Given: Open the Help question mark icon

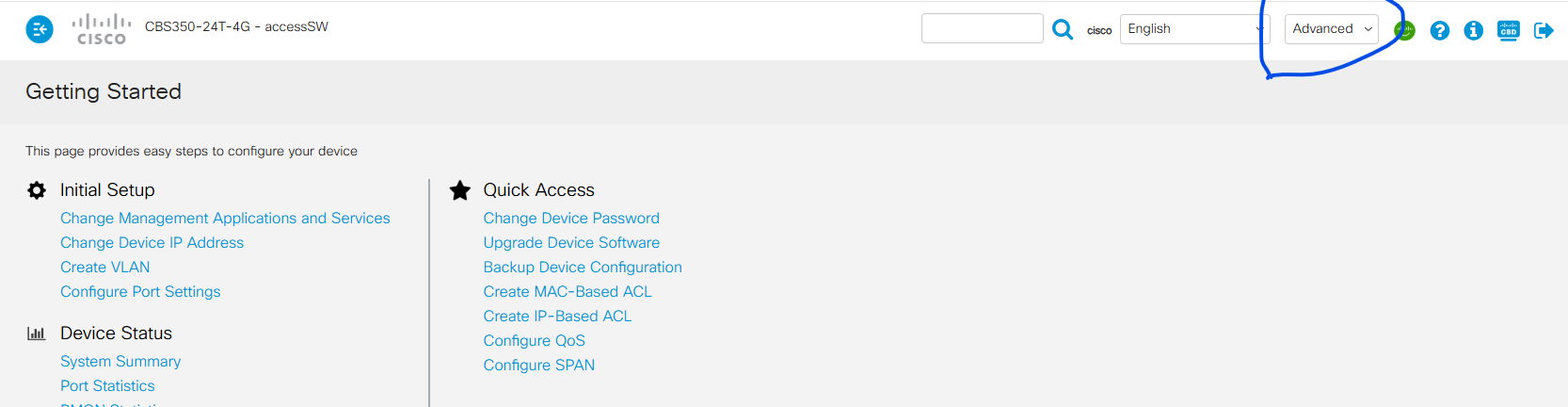Looking at the screenshot, I should [x=1439, y=31].
